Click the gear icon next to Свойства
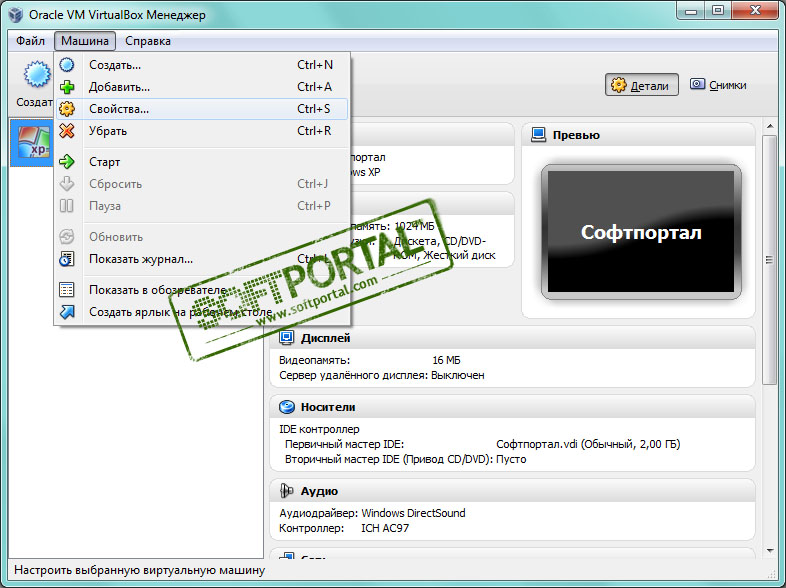The width and height of the screenshot is (786, 588). tap(67, 109)
